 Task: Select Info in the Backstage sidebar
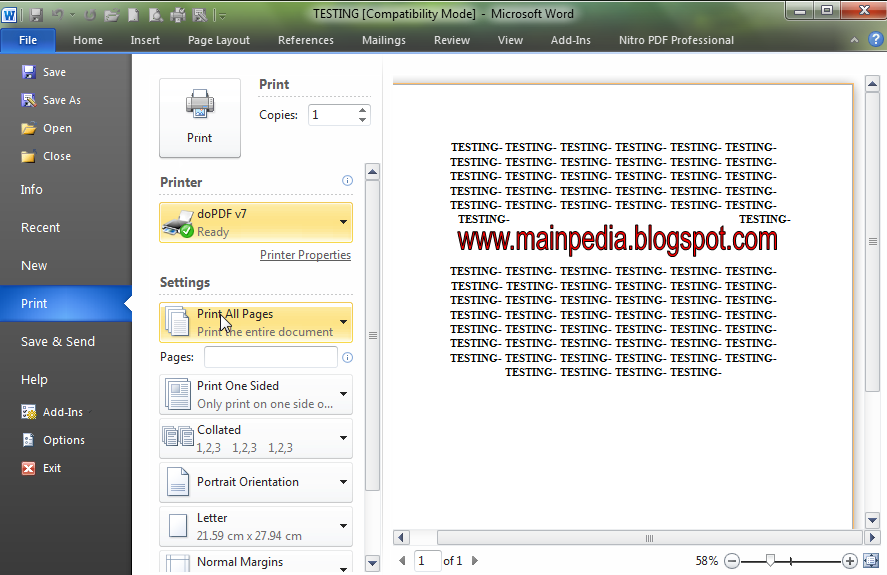pos(31,190)
